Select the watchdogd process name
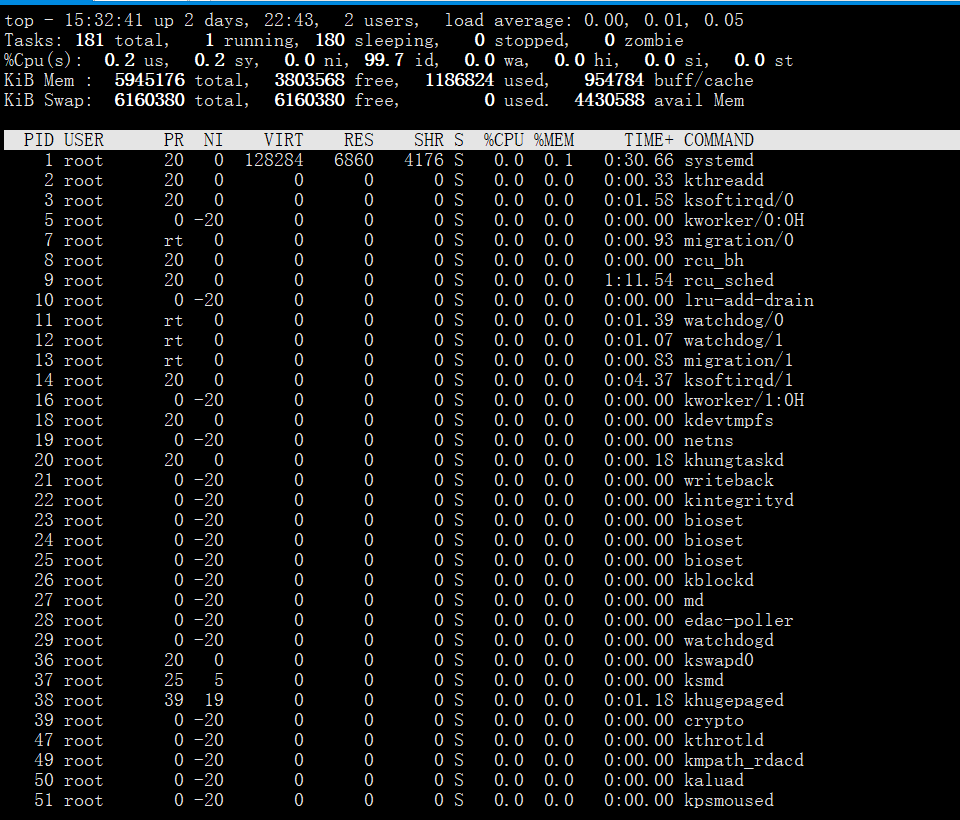The height and width of the screenshot is (820, 960). 729,641
